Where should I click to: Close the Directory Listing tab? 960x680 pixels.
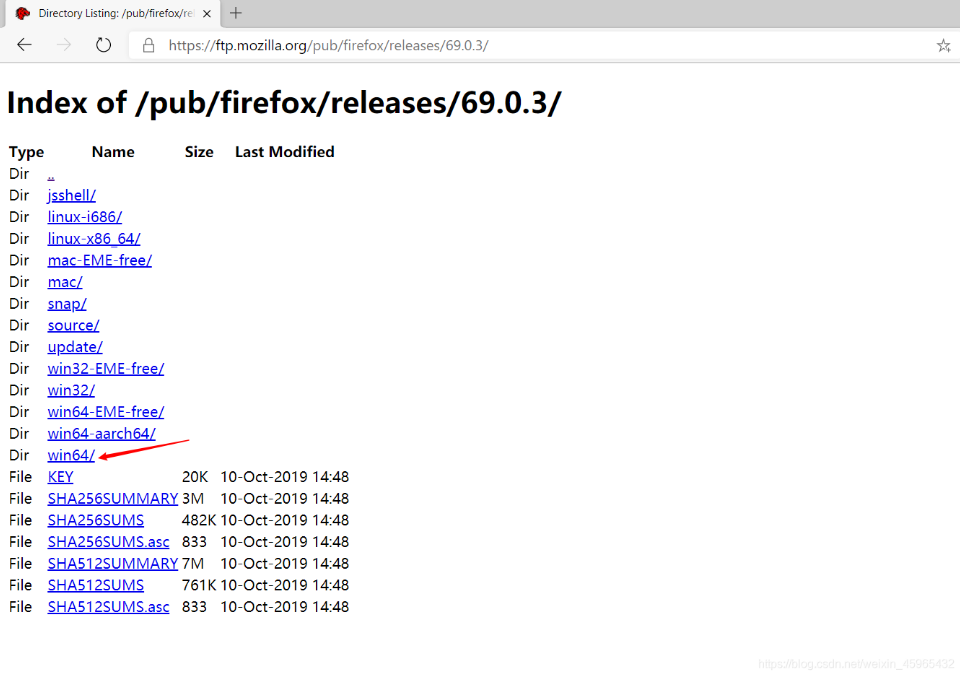pos(207,14)
